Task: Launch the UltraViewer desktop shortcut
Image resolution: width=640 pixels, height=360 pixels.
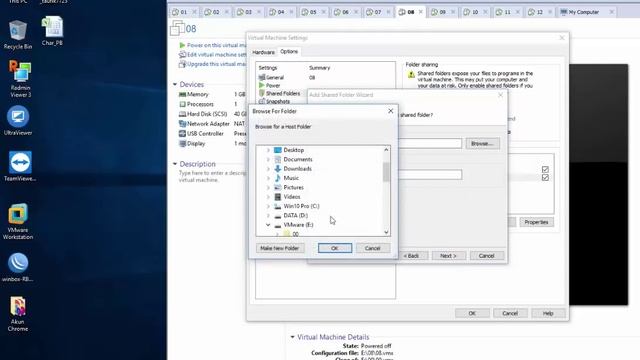Action: point(18,120)
